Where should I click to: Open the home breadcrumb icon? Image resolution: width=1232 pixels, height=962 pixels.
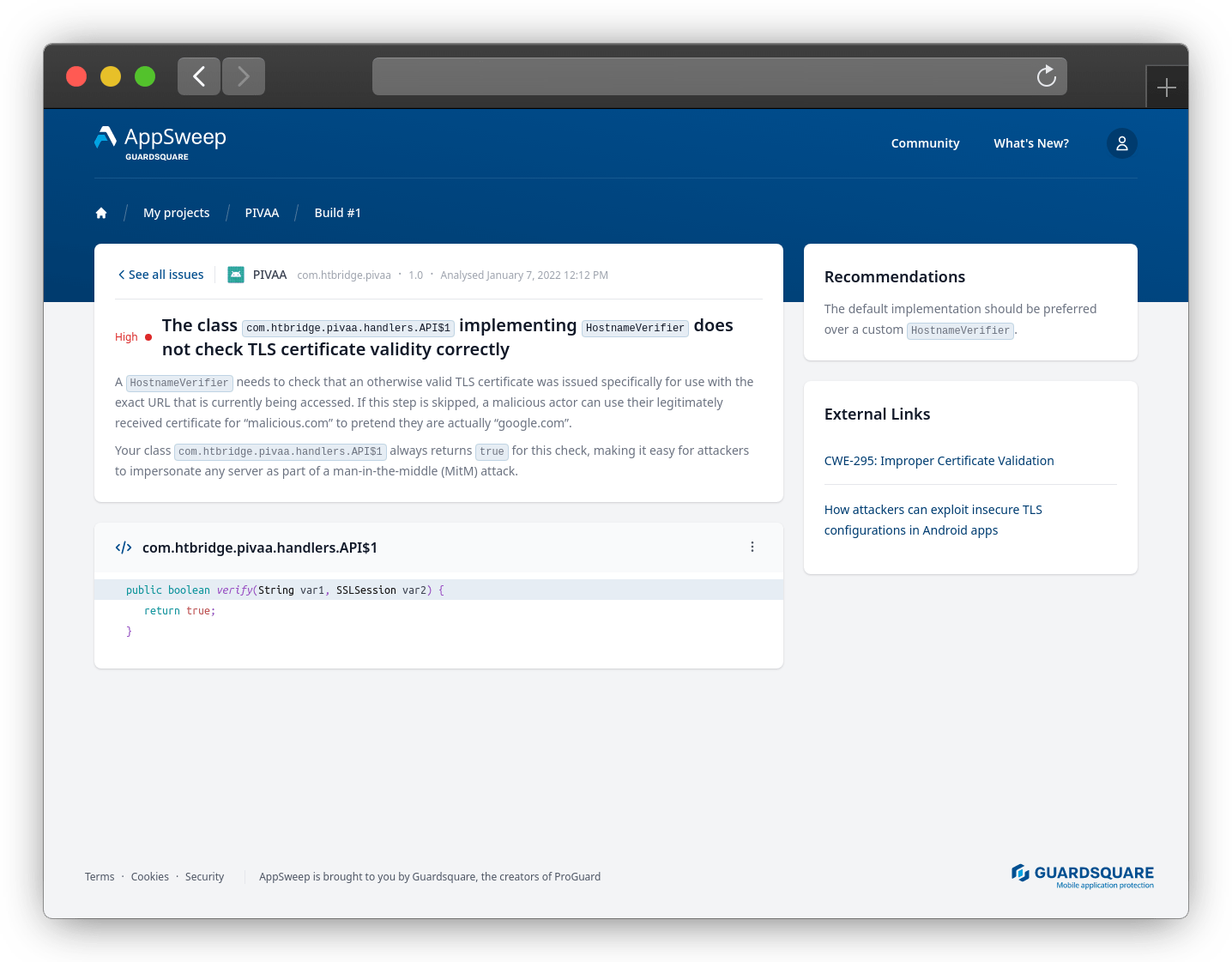pyautogui.click(x=101, y=212)
